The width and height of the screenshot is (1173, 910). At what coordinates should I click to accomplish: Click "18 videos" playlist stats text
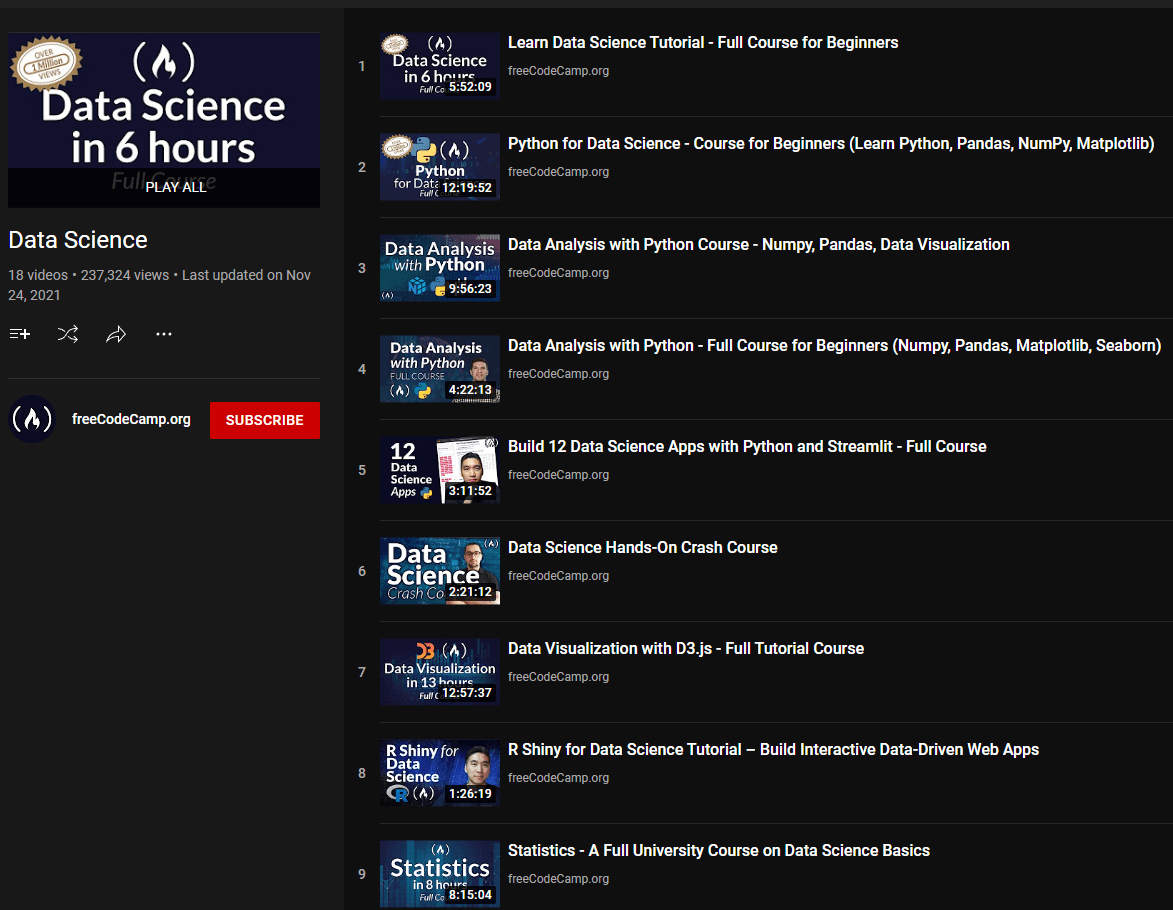[x=38, y=275]
